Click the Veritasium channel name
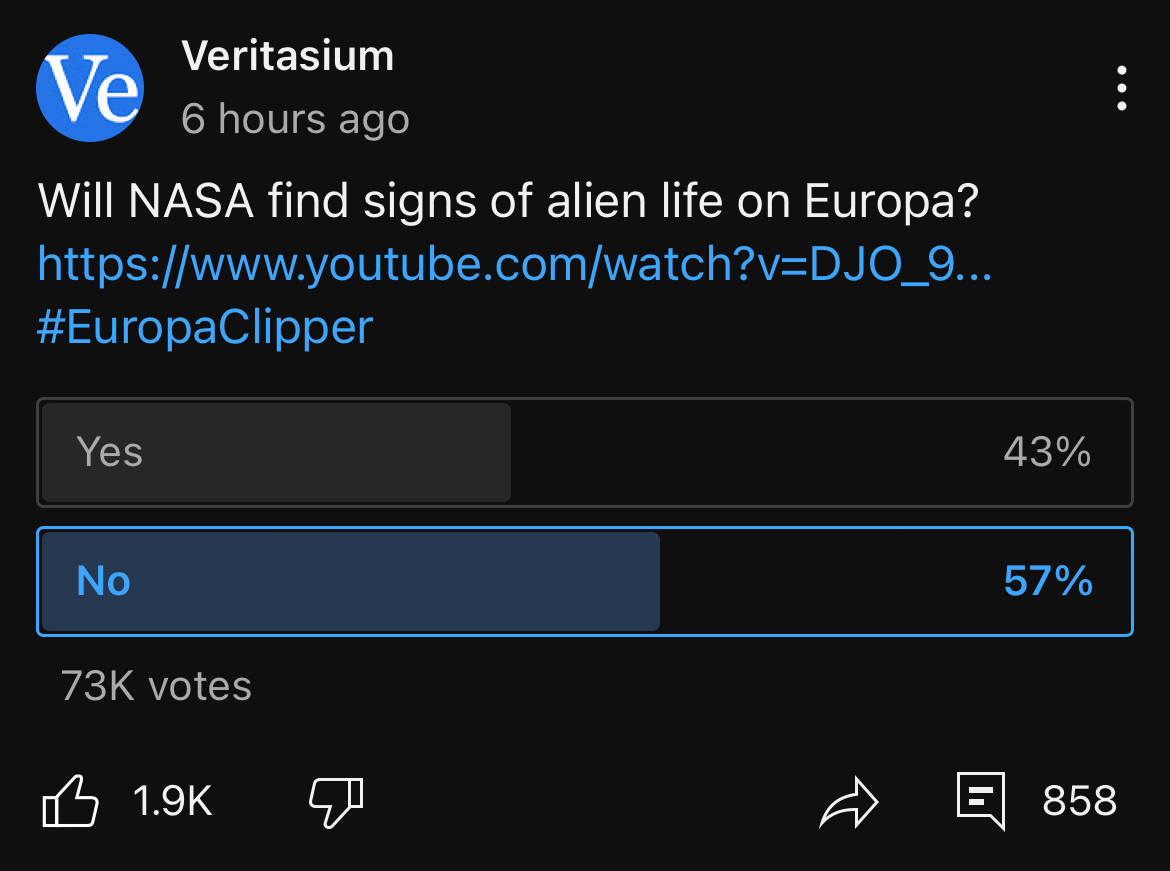 coord(287,56)
